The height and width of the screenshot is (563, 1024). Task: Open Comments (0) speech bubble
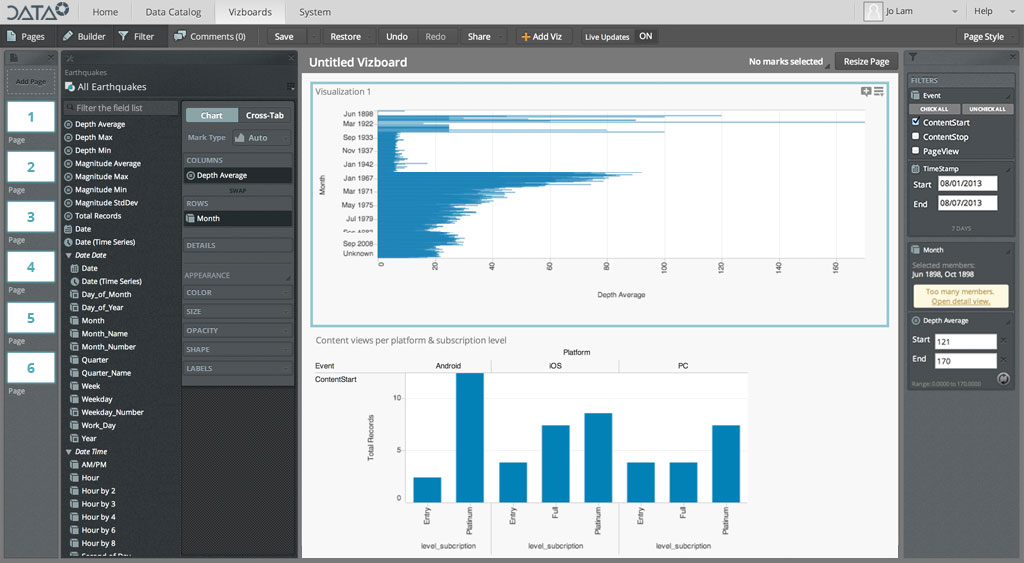(209, 37)
